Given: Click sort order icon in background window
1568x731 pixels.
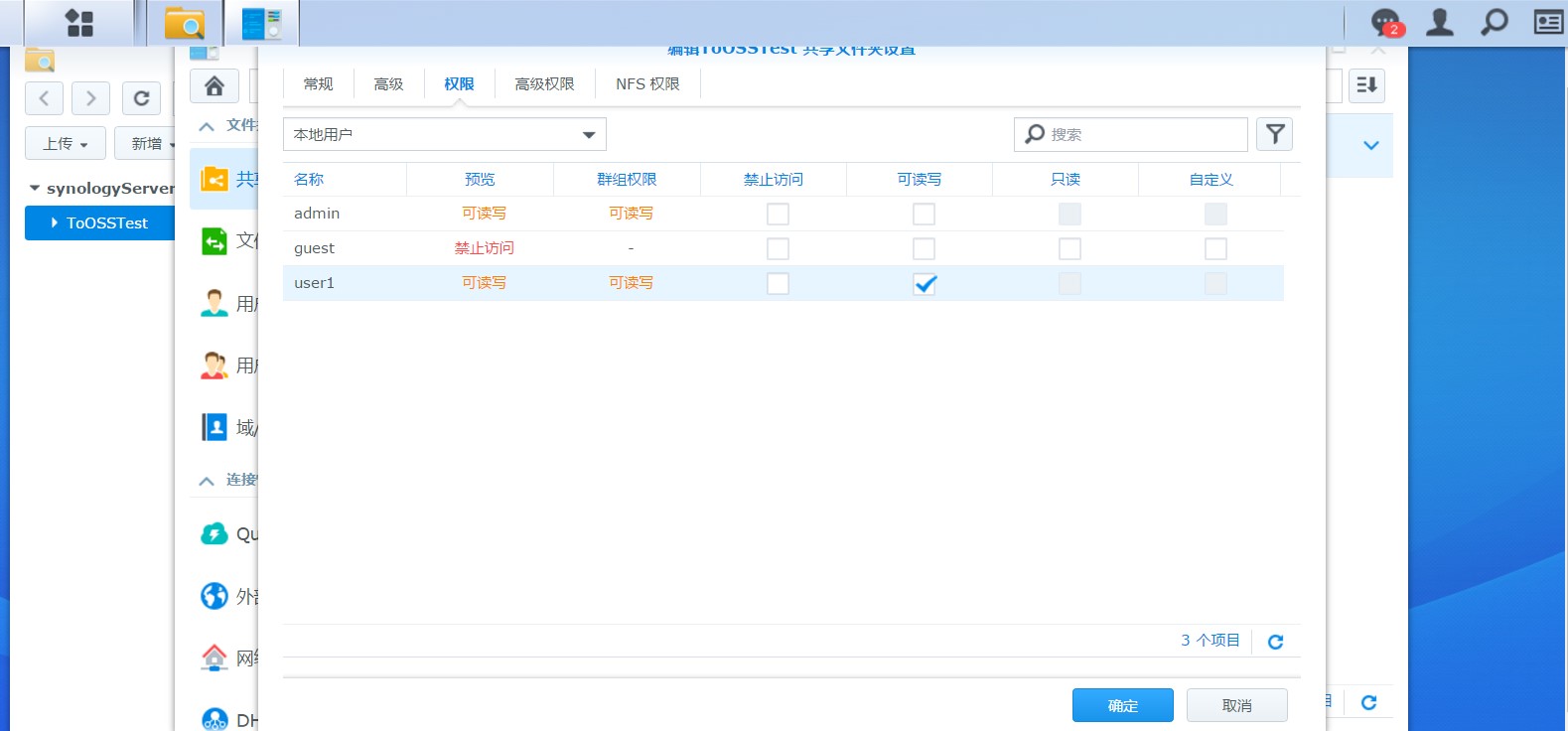Looking at the screenshot, I should pos(1366,85).
